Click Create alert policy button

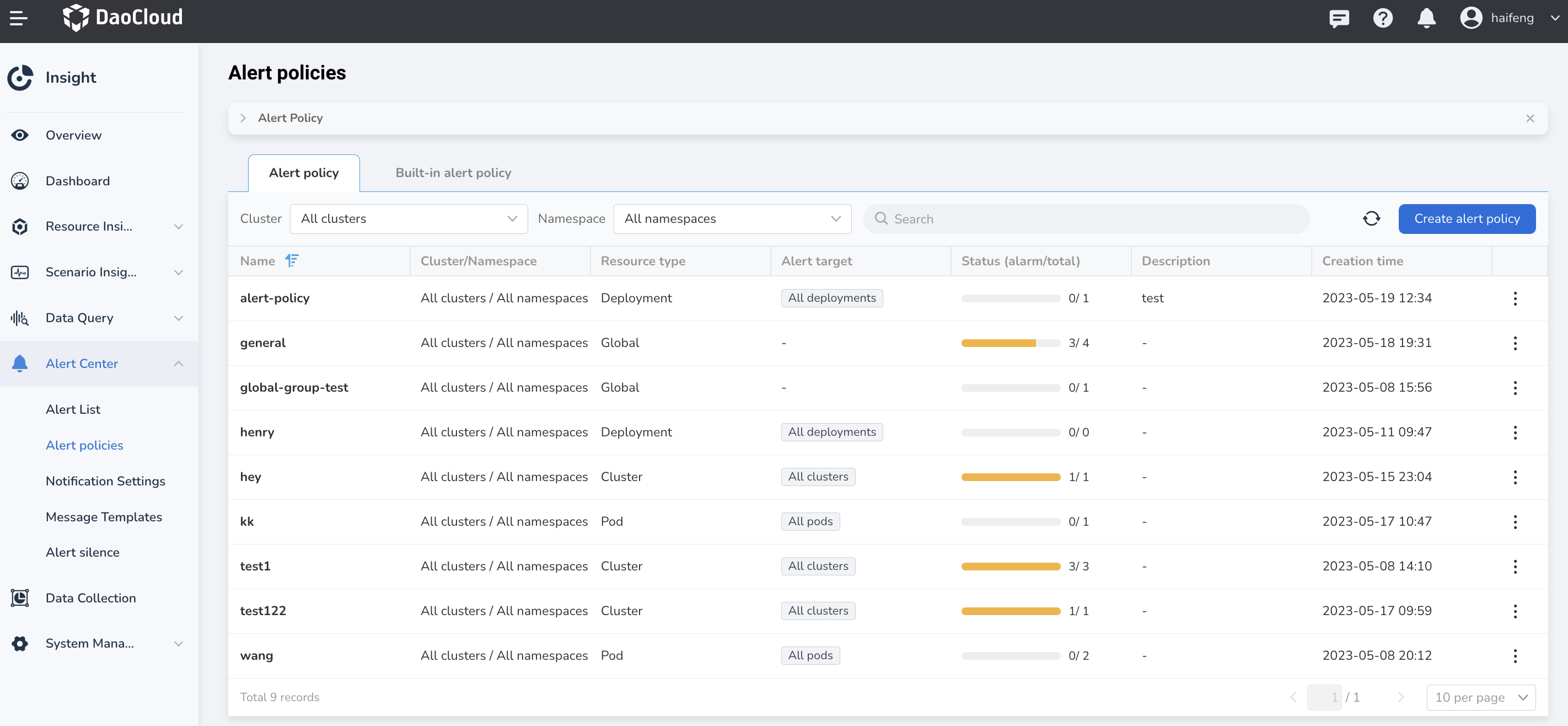click(x=1467, y=218)
